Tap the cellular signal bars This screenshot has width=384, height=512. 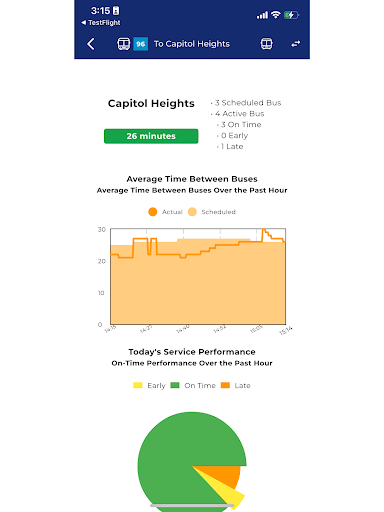click(x=262, y=15)
